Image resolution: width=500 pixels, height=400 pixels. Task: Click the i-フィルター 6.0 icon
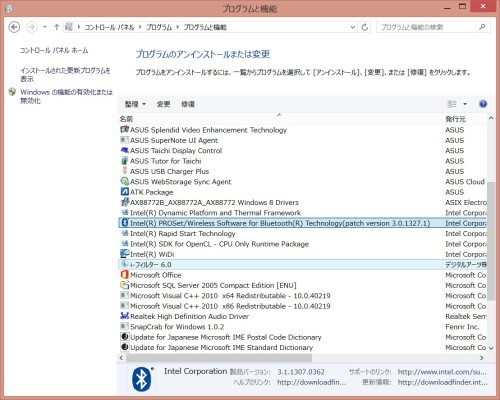pyautogui.click(x=124, y=264)
